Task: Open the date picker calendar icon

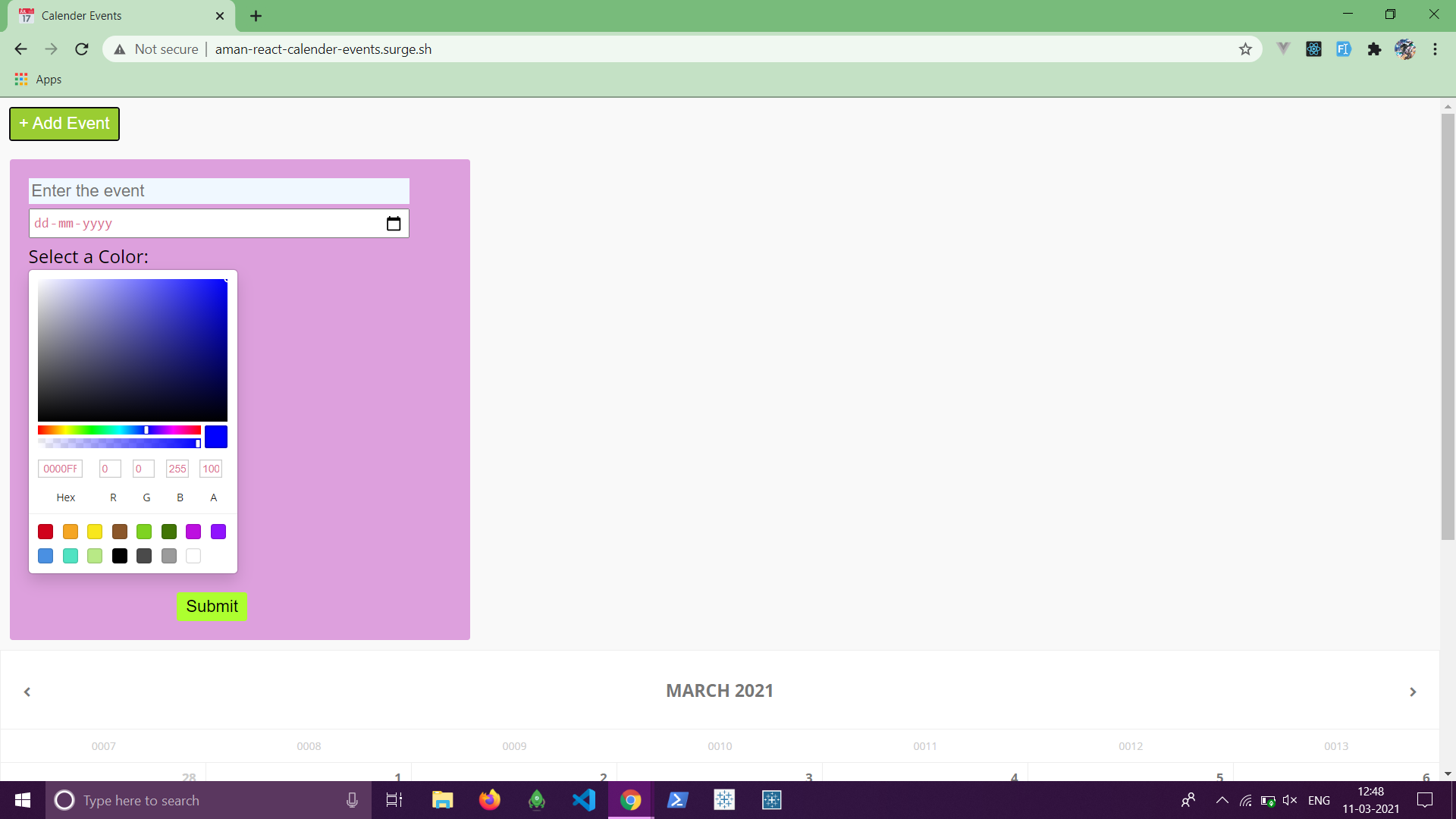Action: pos(393,224)
